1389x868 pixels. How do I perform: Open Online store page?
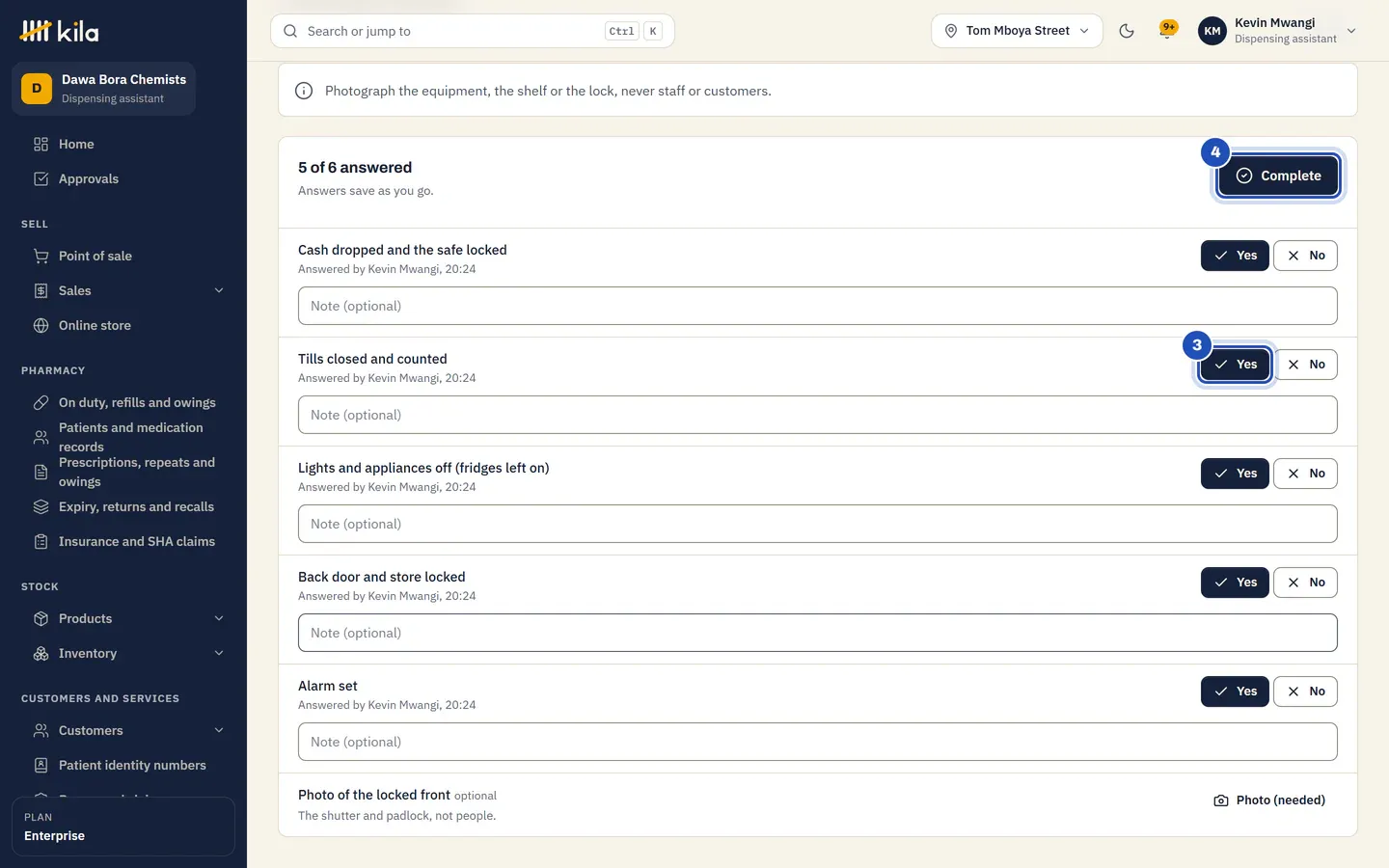123,325
